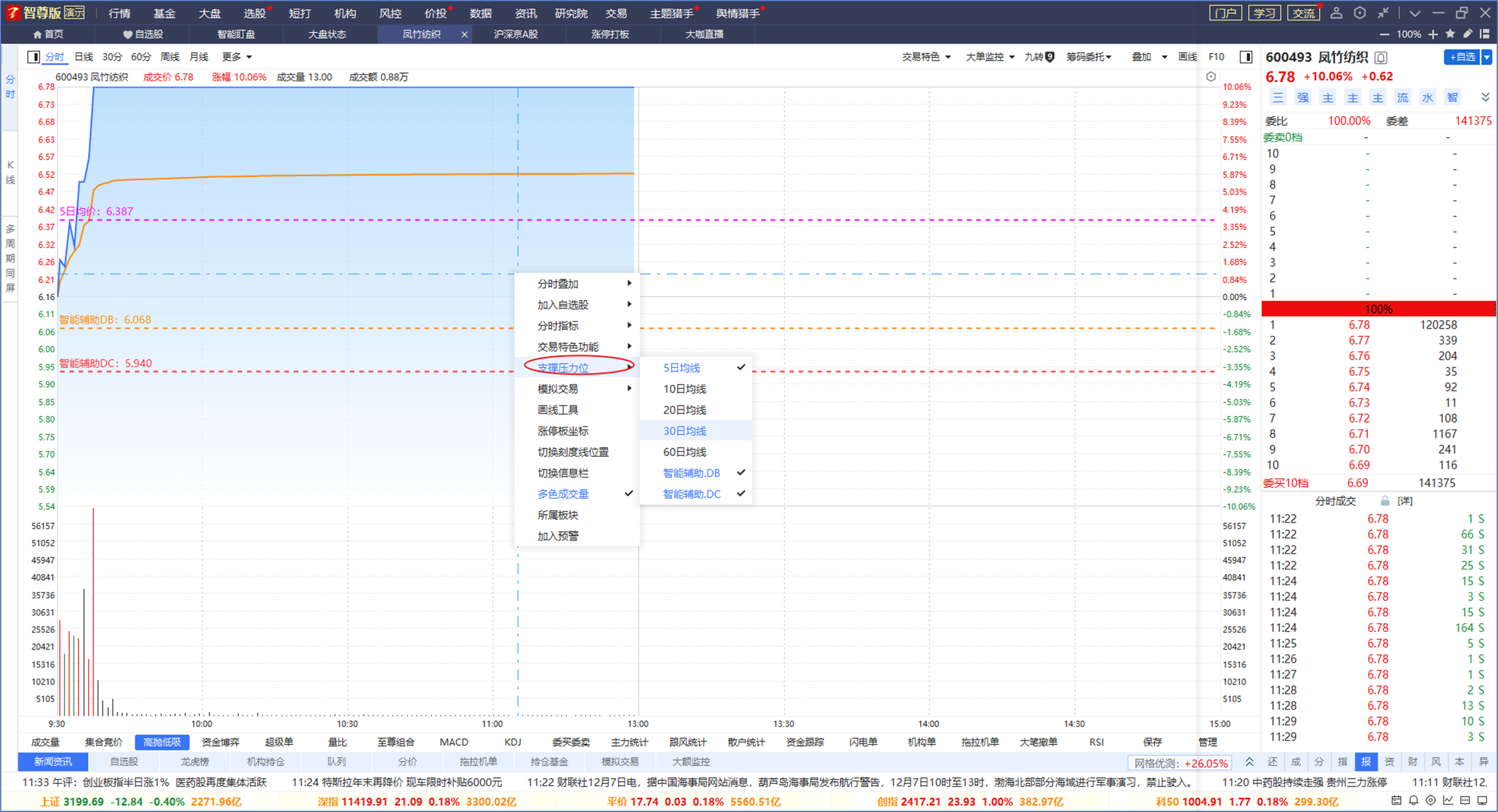Open the message bubble icon in status bar
1498x812 pixels.
coord(1466,801)
